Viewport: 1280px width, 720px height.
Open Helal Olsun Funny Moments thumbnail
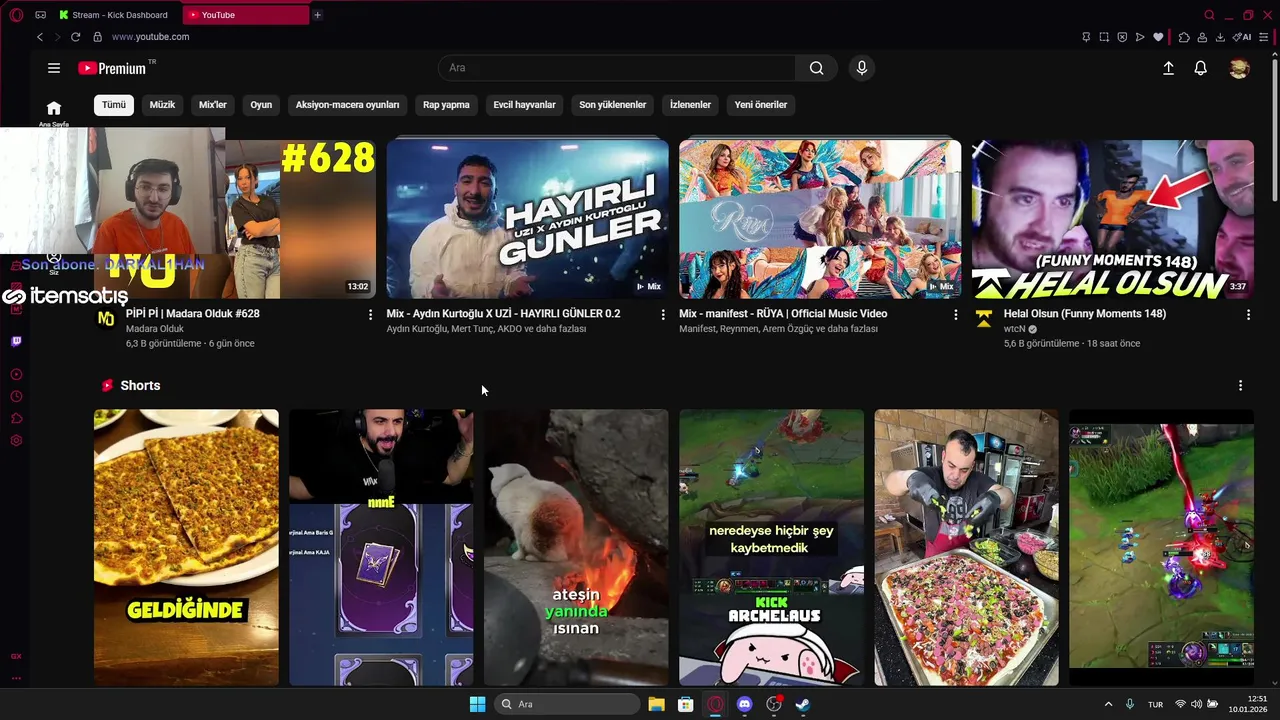(x=1113, y=219)
